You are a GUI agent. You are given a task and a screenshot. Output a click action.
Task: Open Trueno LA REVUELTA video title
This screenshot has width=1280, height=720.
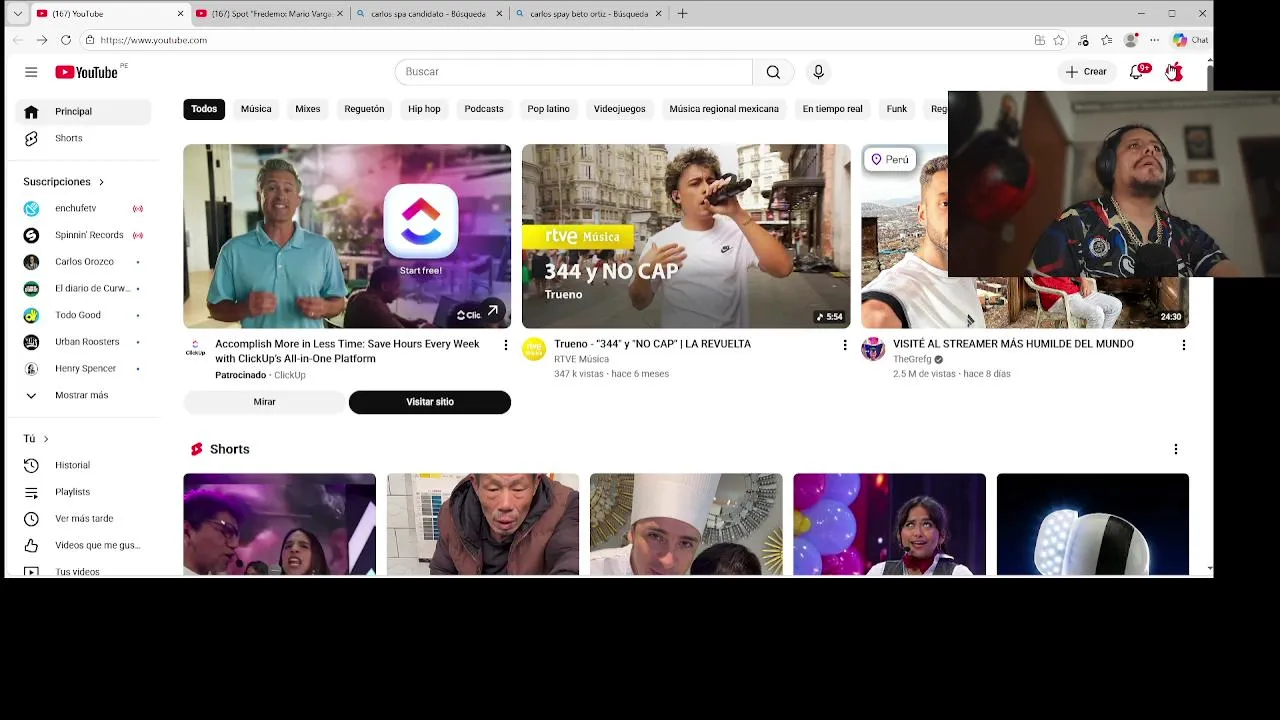(652, 344)
